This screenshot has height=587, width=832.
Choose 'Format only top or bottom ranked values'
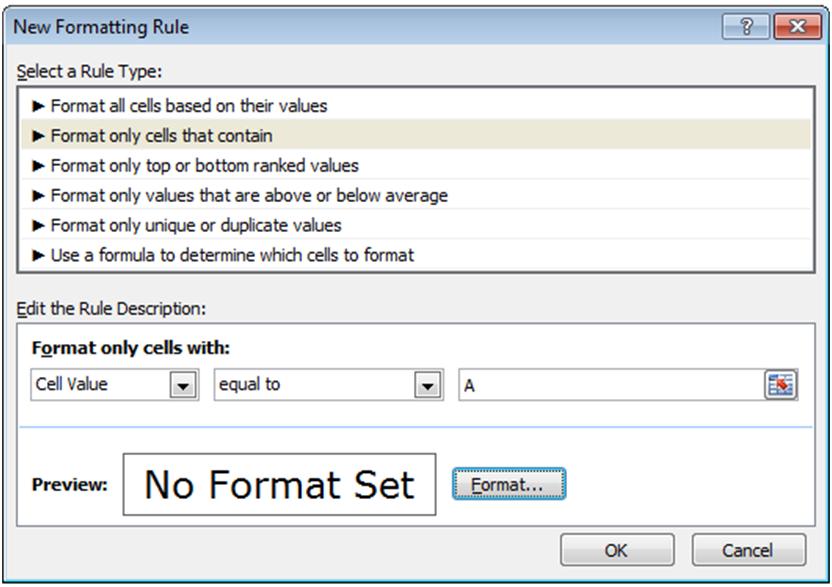pyautogui.click(x=416, y=166)
